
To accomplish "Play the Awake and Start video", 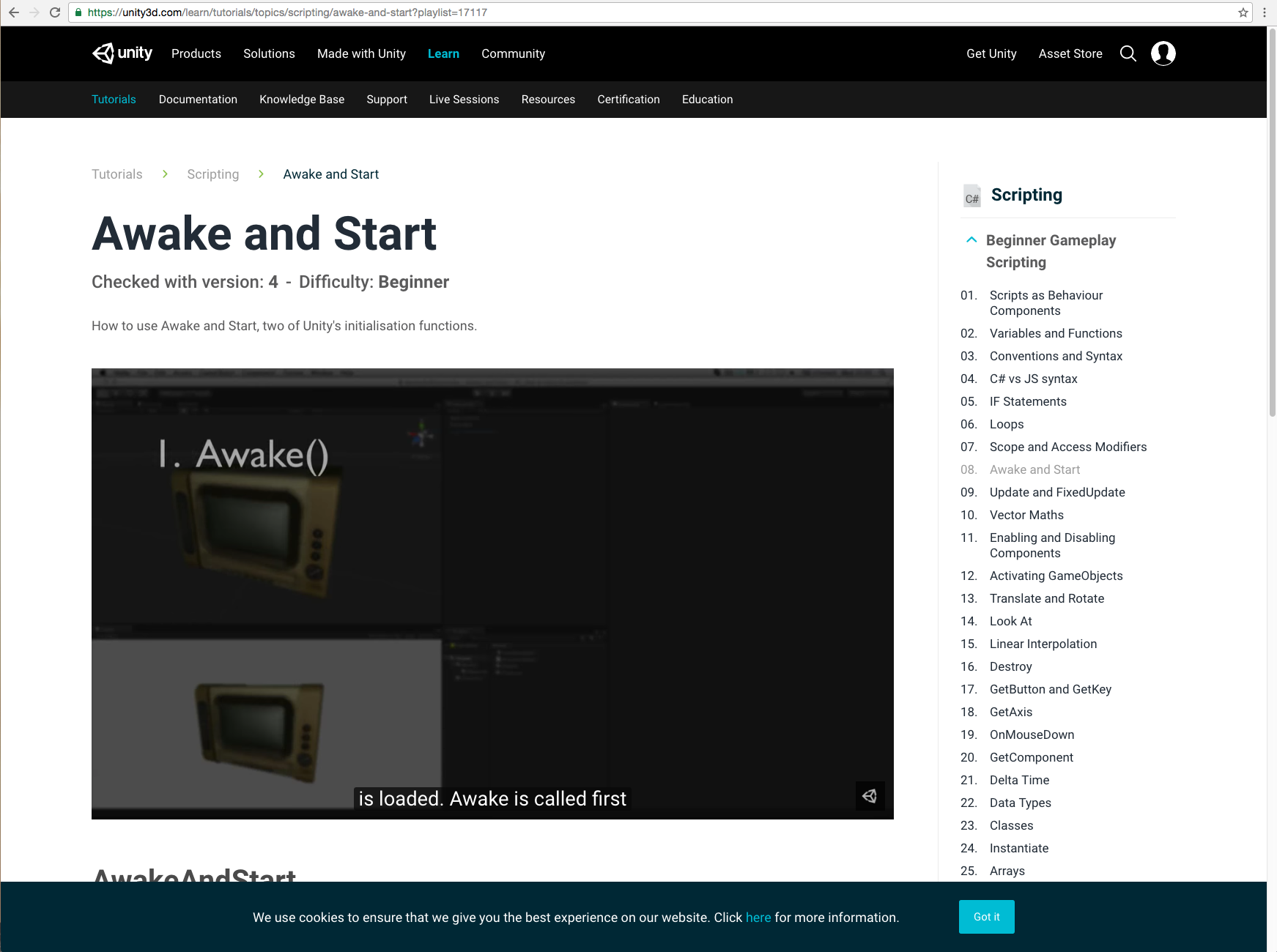I will coord(492,594).
